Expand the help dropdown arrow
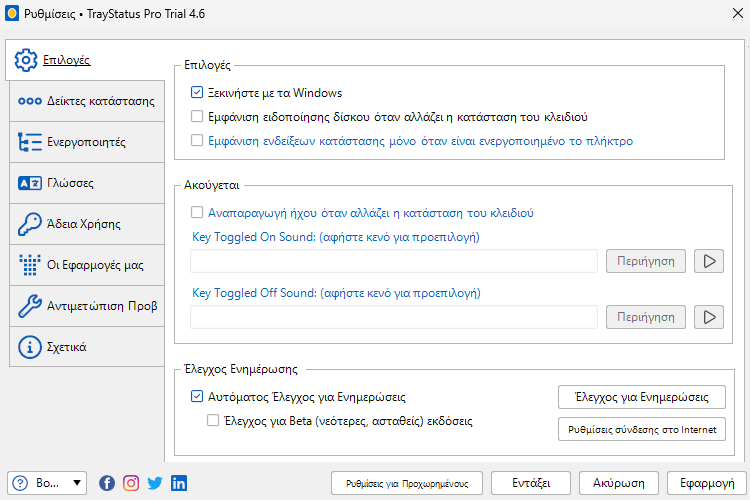750x500 pixels. [x=77, y=483]
